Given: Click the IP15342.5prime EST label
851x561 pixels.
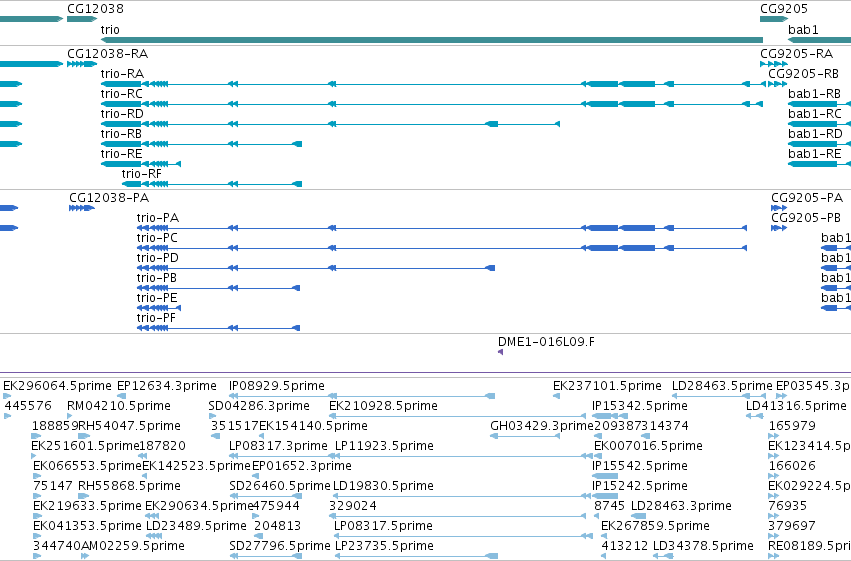Looking at the screenshot, I should [x=640, y=406].
